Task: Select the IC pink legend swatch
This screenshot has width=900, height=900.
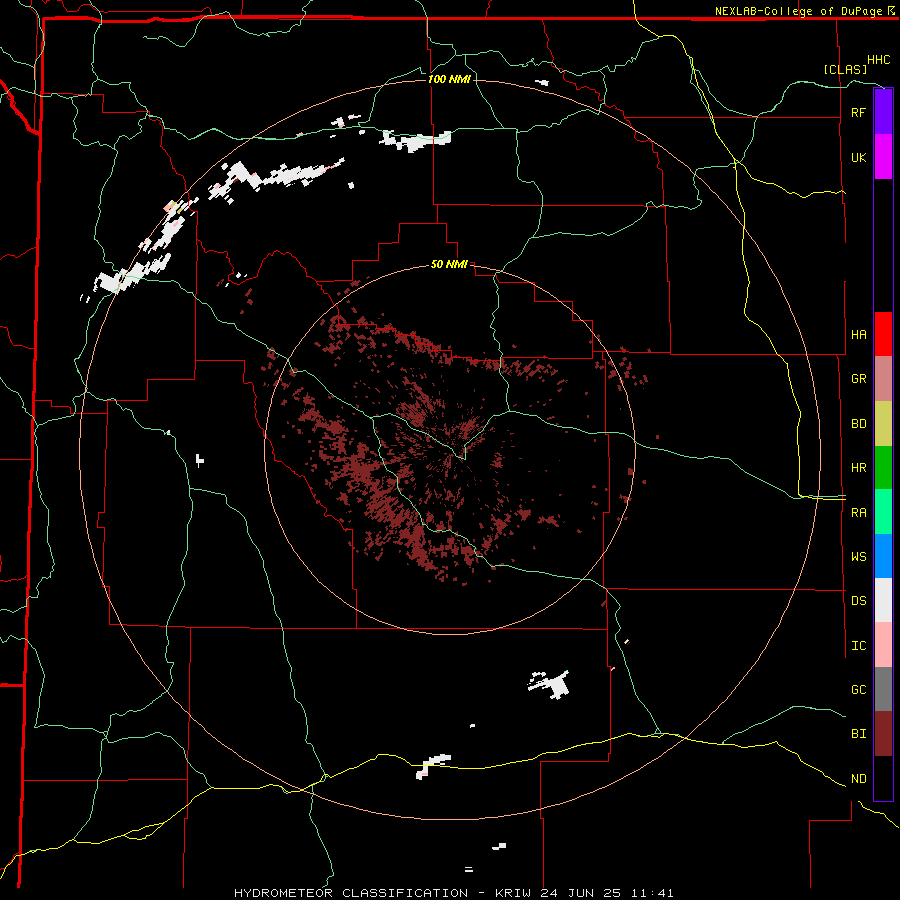Action: click(883, 645)
